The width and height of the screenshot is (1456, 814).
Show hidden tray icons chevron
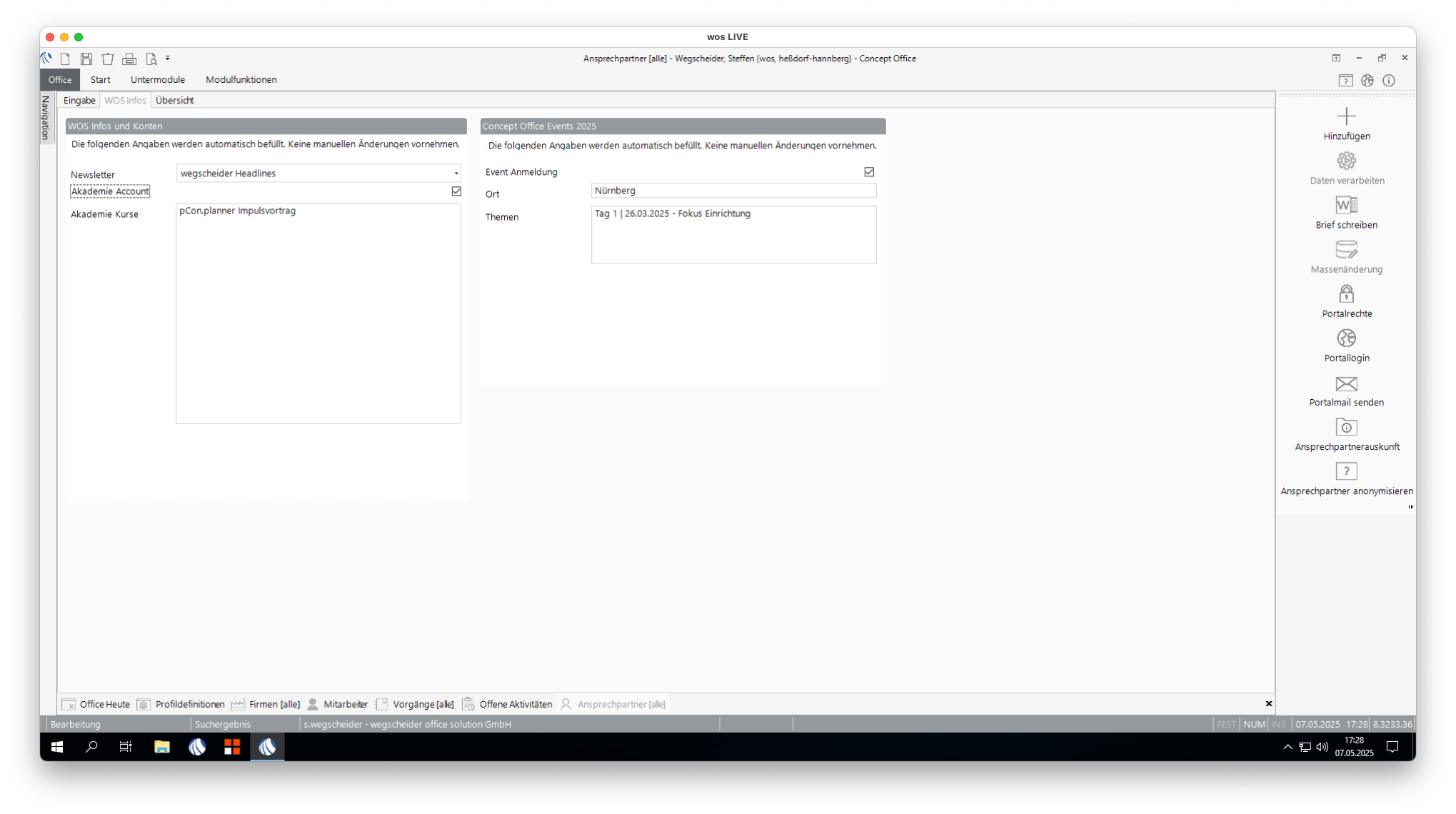pos(1287,747)
